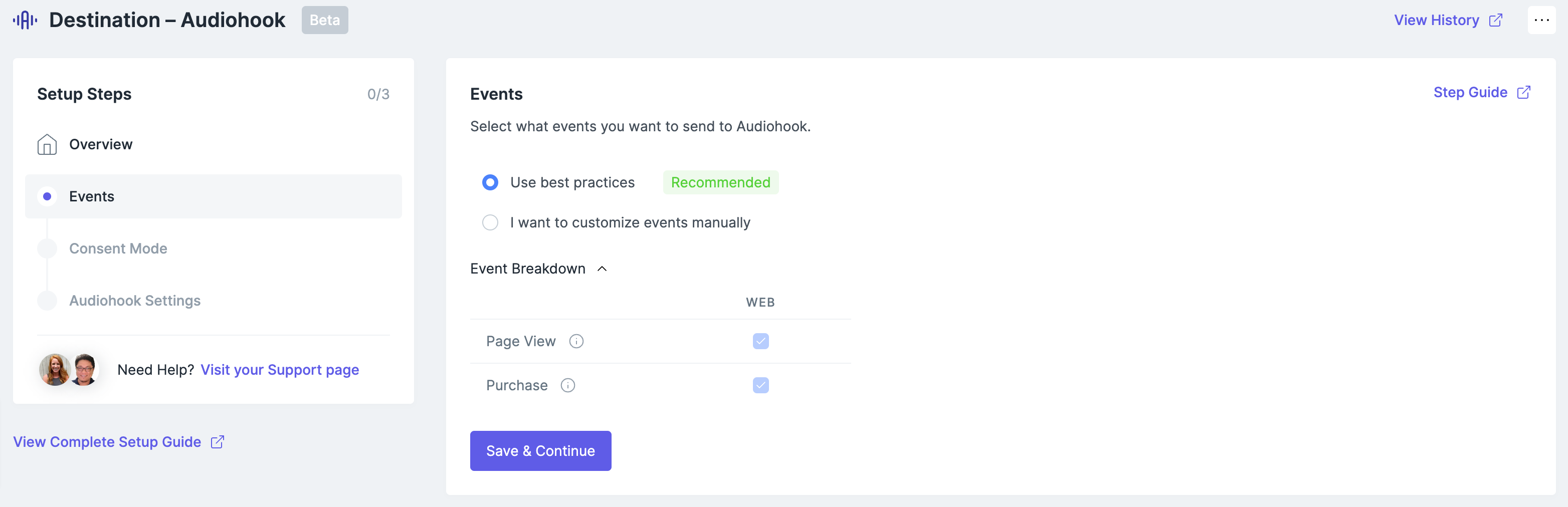
Task: Open the View History link
Action: (x=1436, y=21)
